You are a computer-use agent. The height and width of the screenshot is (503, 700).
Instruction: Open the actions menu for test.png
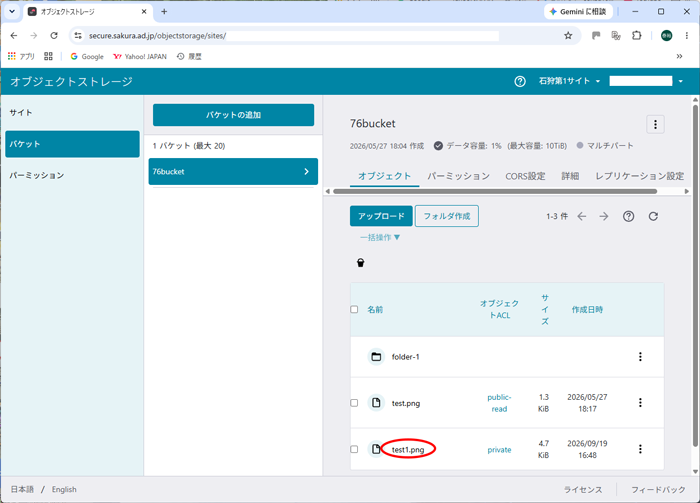(640, 403)
